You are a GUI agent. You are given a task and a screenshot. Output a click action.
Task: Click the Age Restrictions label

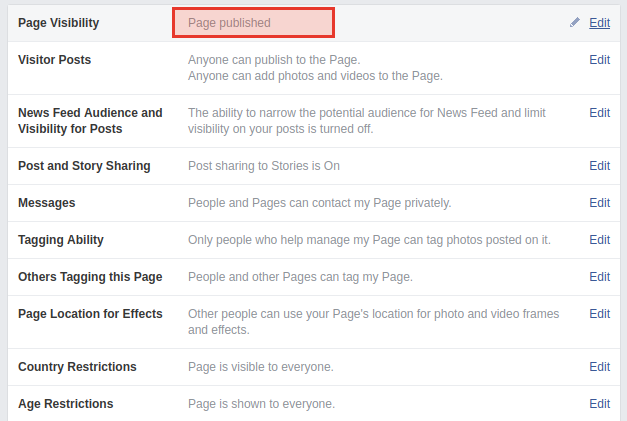pos(65,404)
